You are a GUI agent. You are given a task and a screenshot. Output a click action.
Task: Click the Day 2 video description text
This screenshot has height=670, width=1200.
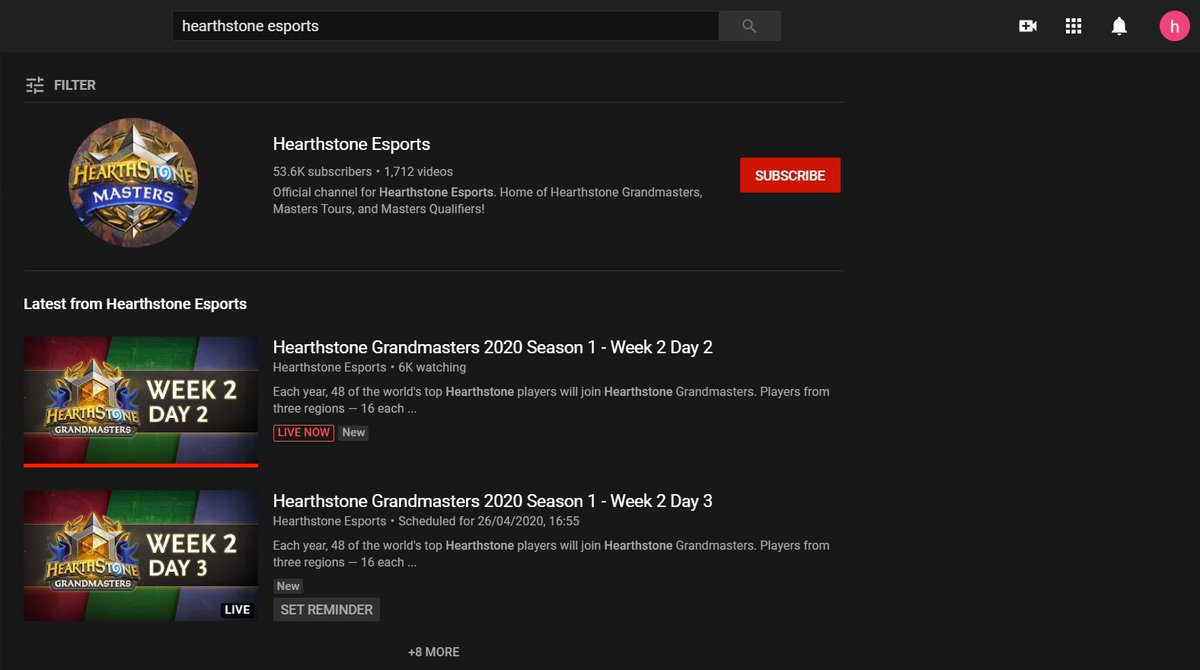coord(551,400)
